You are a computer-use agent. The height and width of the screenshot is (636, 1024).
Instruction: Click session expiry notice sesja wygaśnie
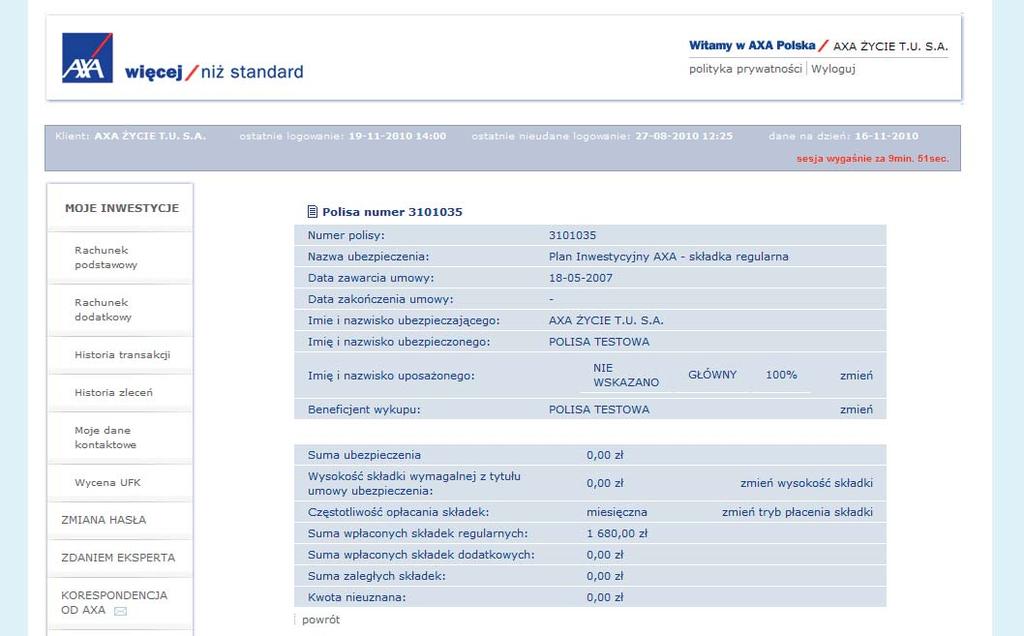872,159
